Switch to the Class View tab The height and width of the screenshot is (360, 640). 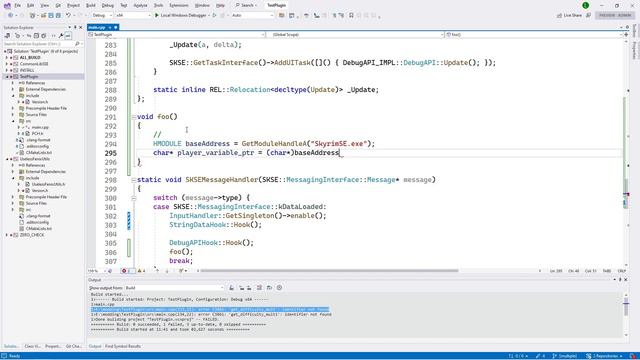click(32, 346)
